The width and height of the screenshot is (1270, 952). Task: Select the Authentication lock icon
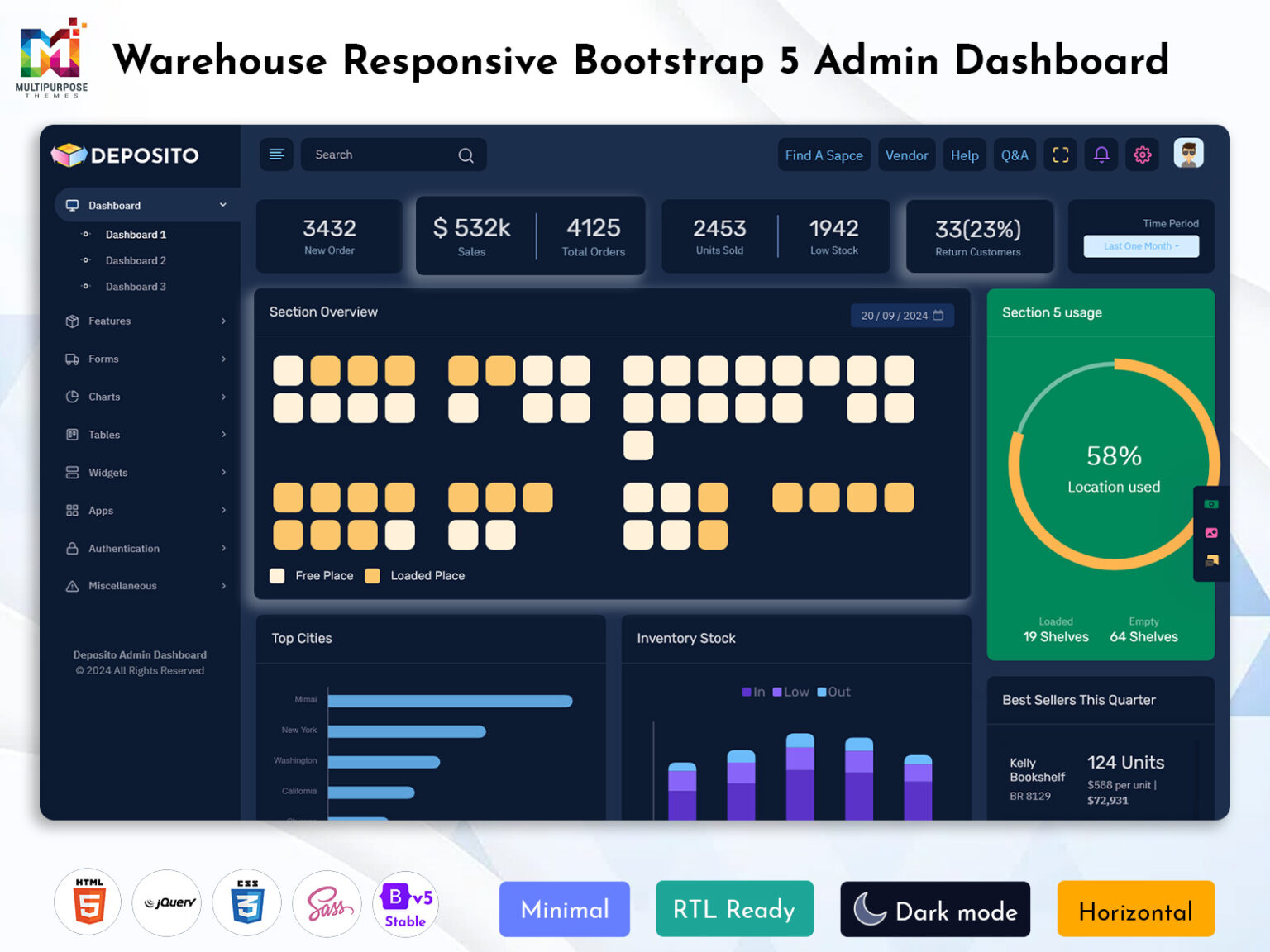click(x=72, y=548)
